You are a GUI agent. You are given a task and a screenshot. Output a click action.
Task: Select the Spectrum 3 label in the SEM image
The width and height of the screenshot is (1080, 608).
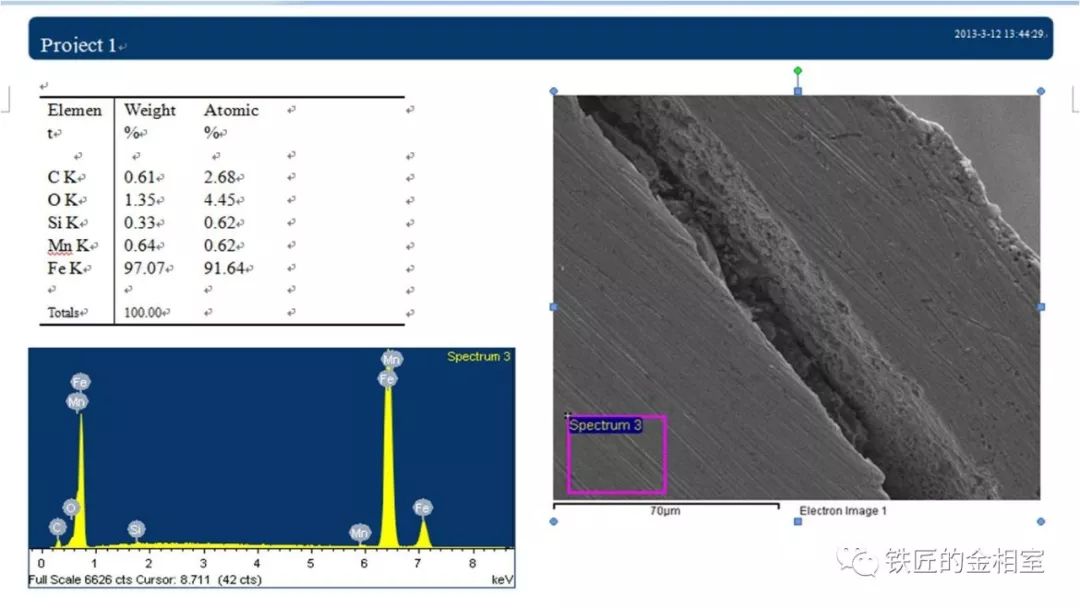pyautogui.click(x=605, y=425)
